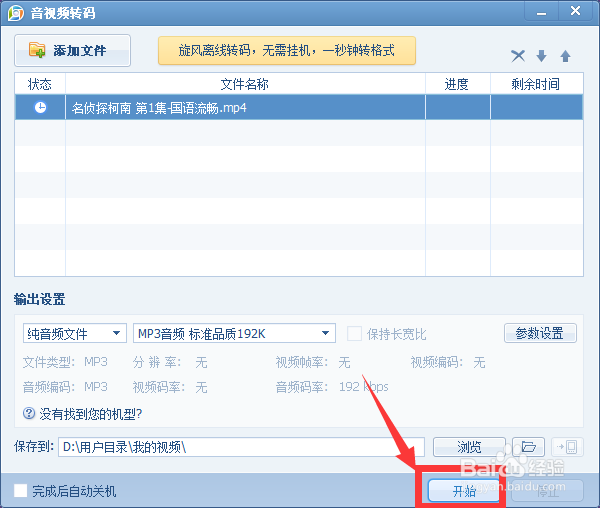Click the 音视频转码 app logo icon
The height and width of the screenshot is (508, 600).
click(15, 13)
